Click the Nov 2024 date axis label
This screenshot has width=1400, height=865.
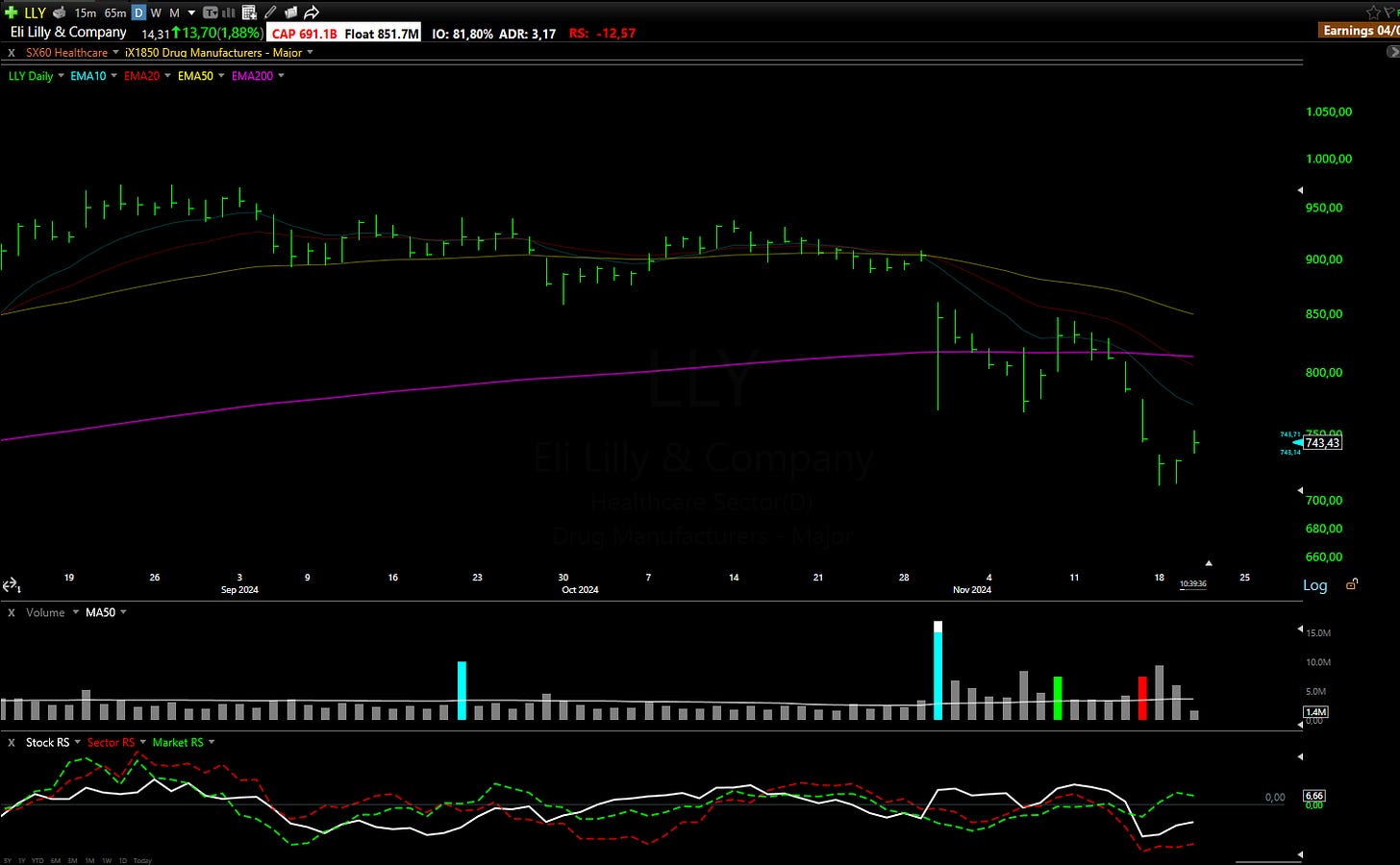[x=972, y=590]
